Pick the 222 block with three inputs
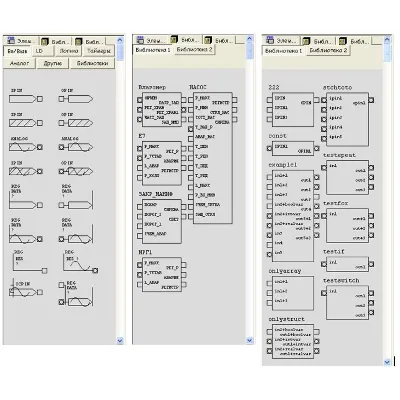 [x=293, y=110]
